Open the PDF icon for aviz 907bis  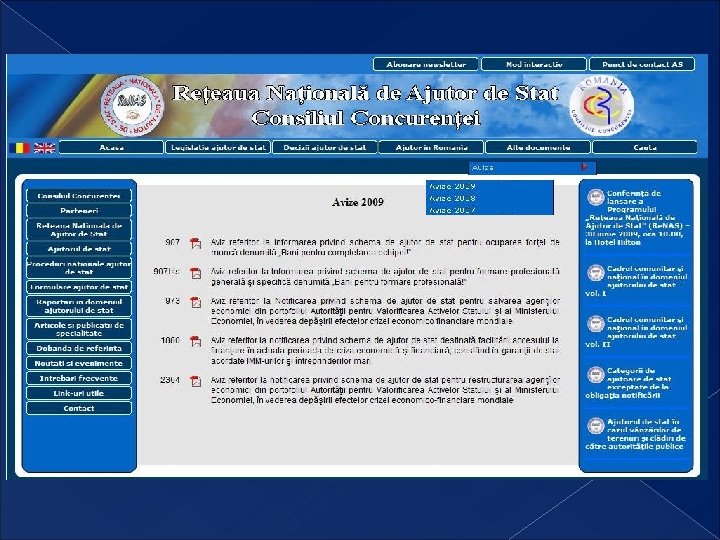tap(196, 273)
